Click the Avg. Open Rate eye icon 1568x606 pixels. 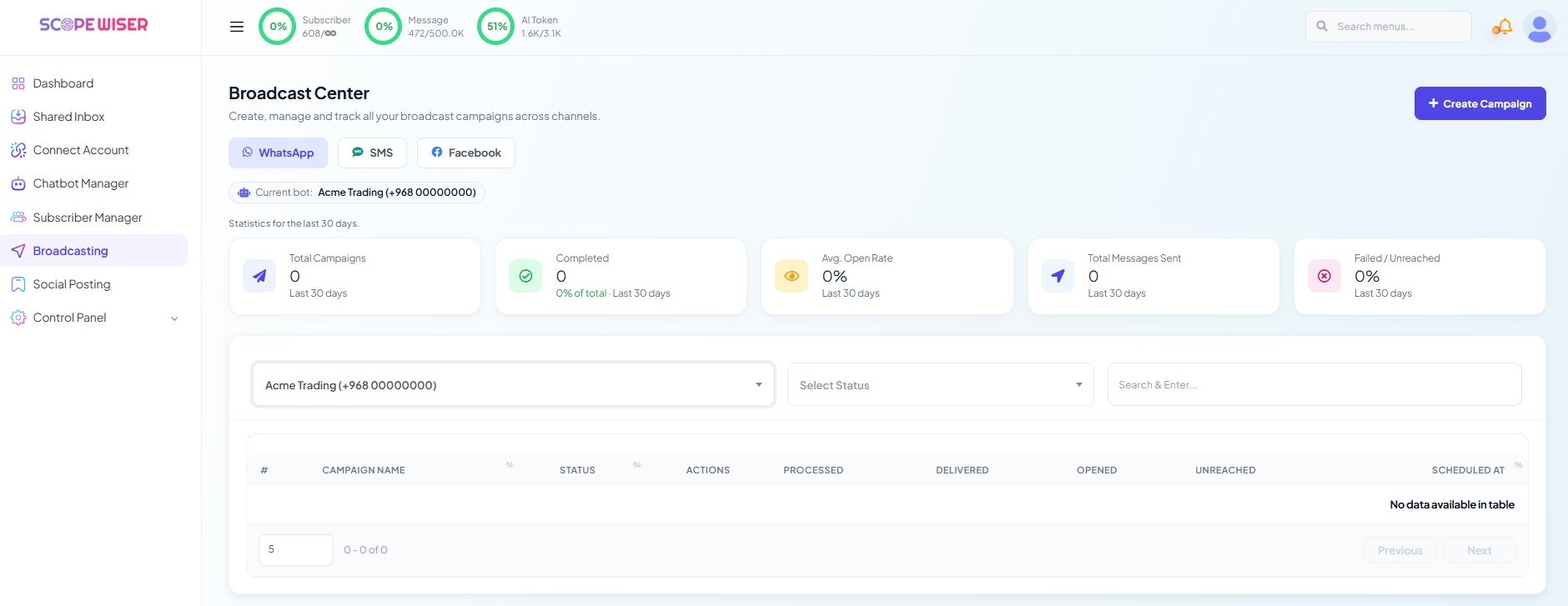pyautogui.click(x=792, y=276)
